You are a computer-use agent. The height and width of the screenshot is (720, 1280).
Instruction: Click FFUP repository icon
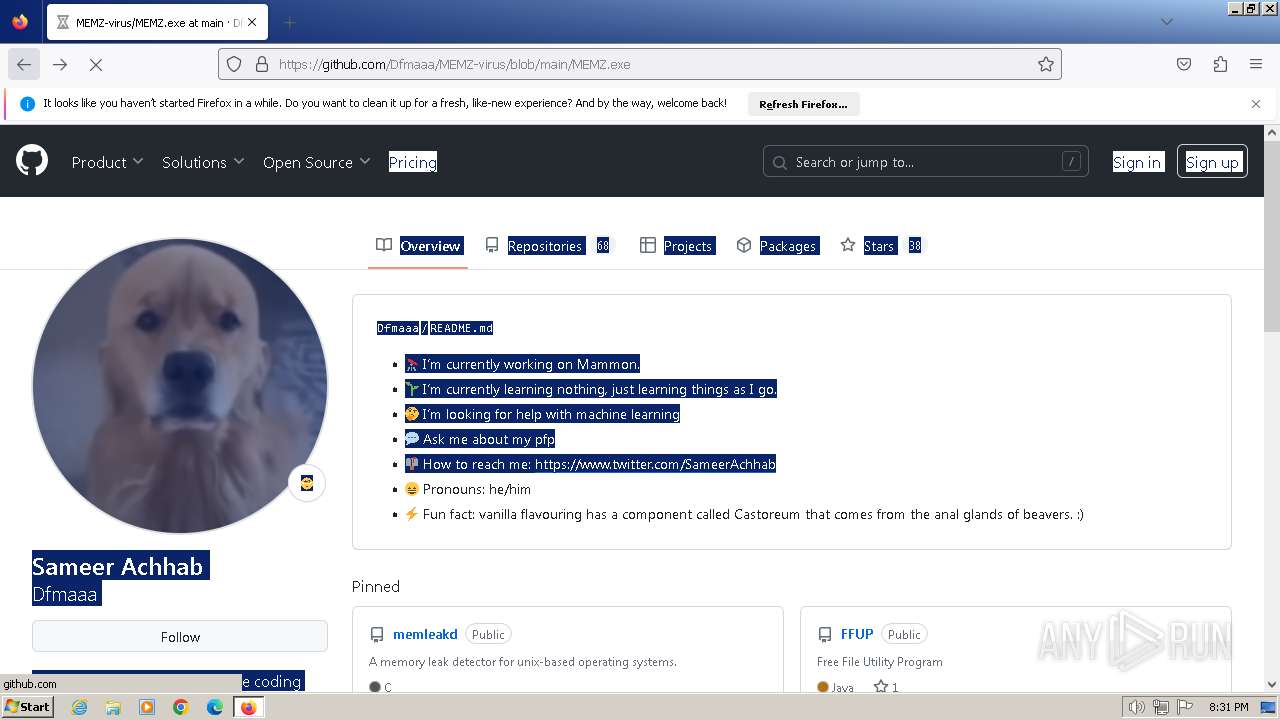coord(825,635)
